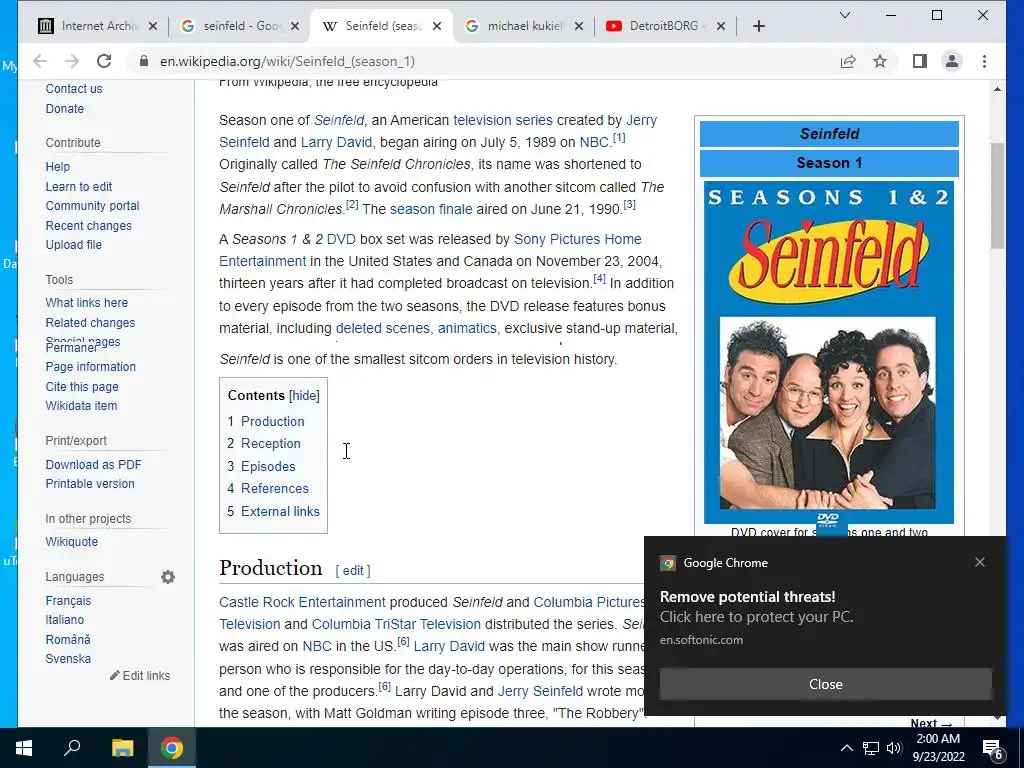Viewport: 1024px width, 768px height.
Task: Open the Upload file link
Action: click(x=74, y=245)
